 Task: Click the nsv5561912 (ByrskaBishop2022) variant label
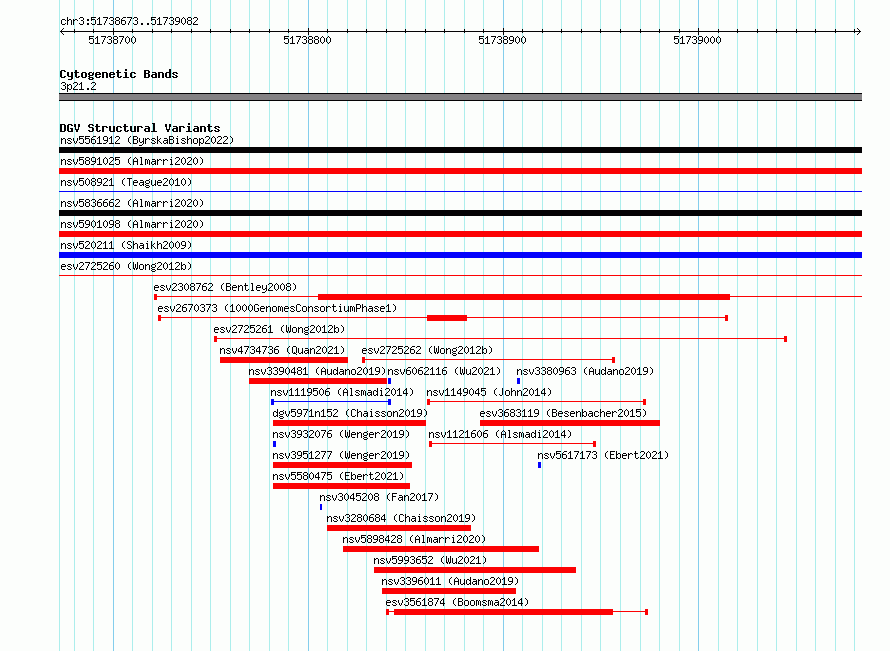point(147,140)
